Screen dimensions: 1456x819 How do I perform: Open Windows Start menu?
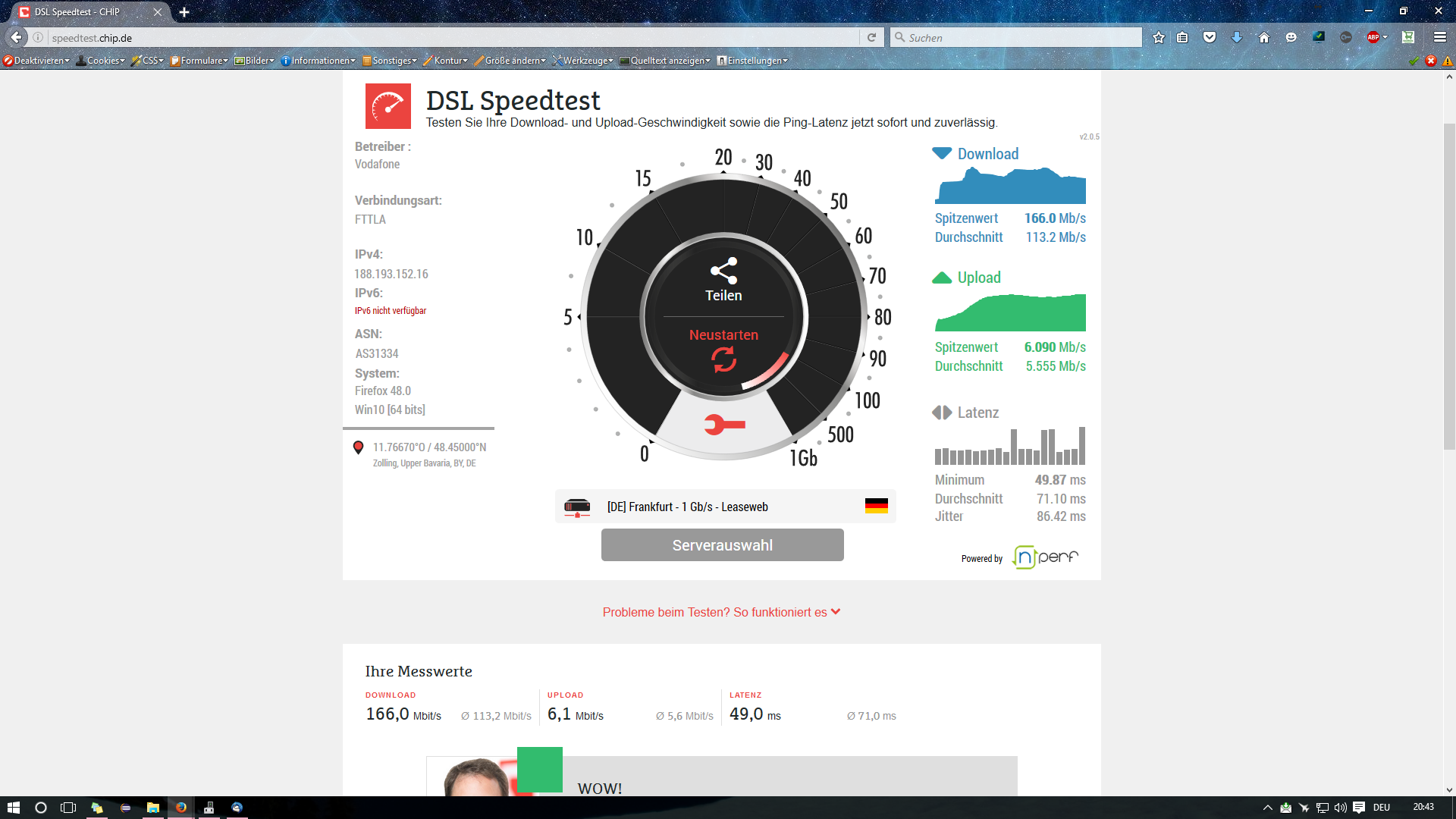(13, 808)
